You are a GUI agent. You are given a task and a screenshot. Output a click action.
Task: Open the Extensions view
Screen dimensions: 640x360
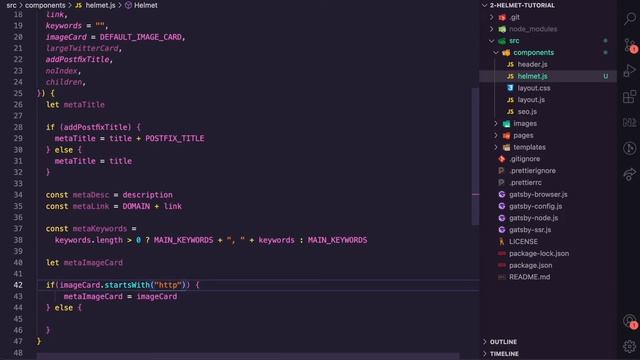[x=630, y=97]
